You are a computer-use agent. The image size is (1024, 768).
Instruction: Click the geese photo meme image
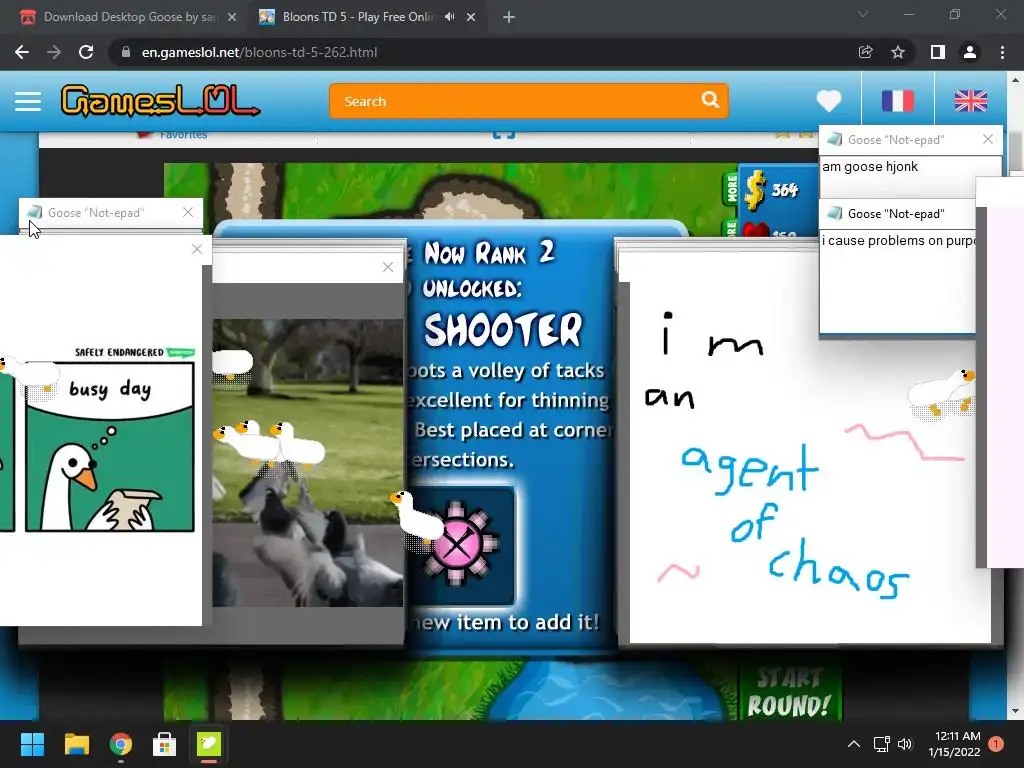[x=308, y=462]
